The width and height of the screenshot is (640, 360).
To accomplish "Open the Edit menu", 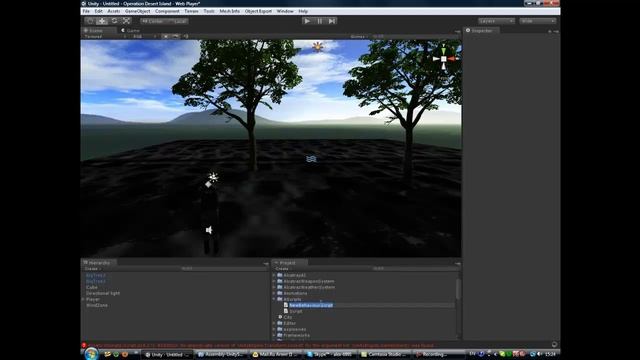I will click(x=98, y=11).
